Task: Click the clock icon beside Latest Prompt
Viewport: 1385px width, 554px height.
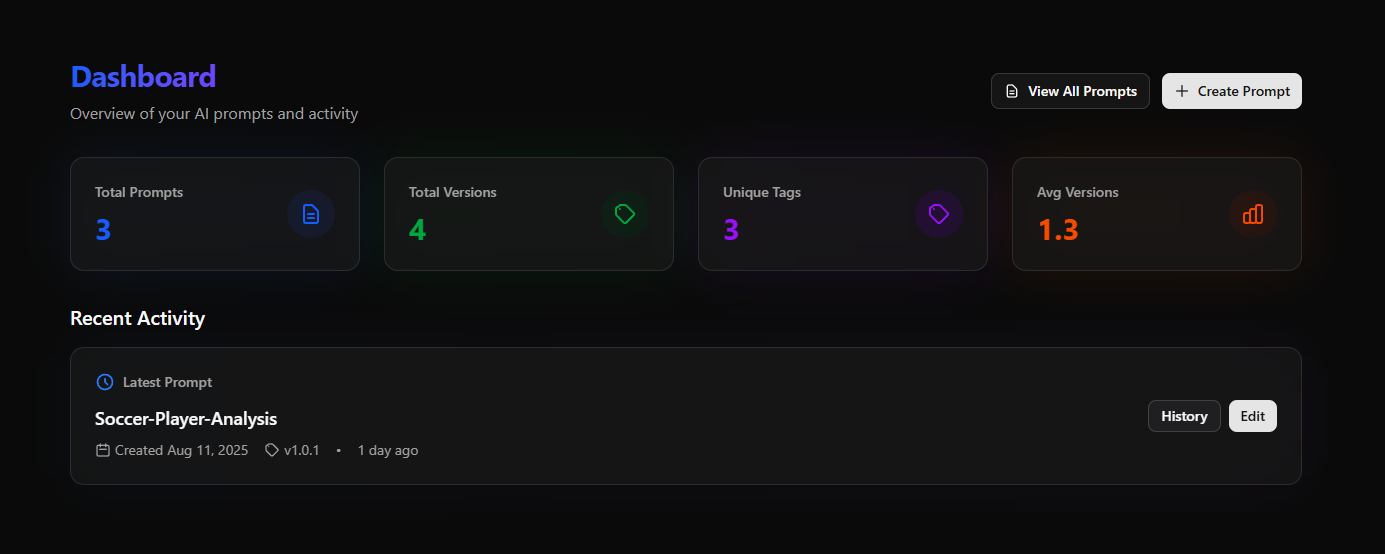Action: point(105,382)
